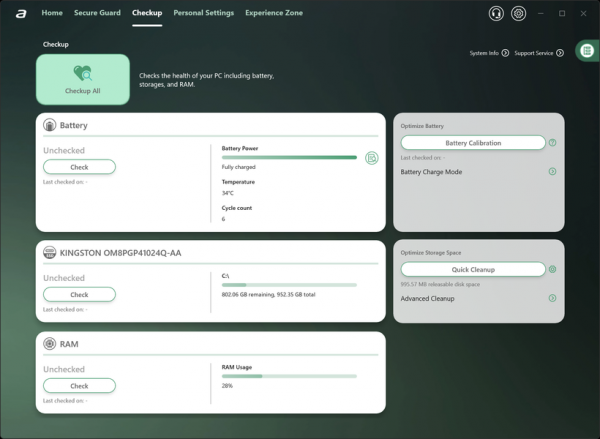Click the Acer logo icon

(21, 14)
